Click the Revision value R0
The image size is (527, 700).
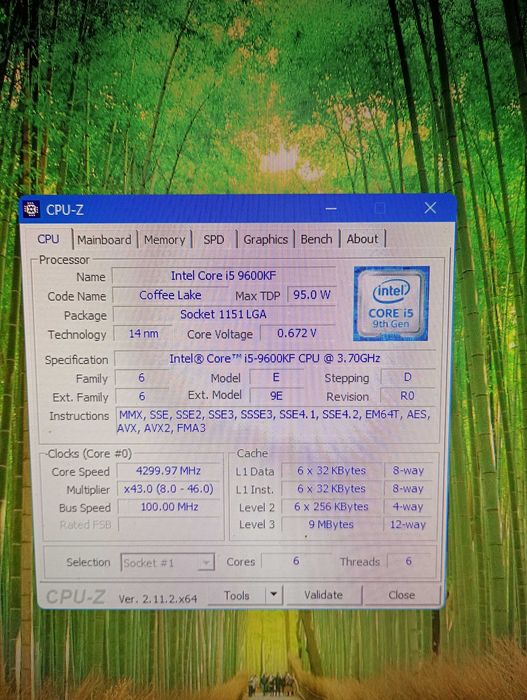(407, 396)
